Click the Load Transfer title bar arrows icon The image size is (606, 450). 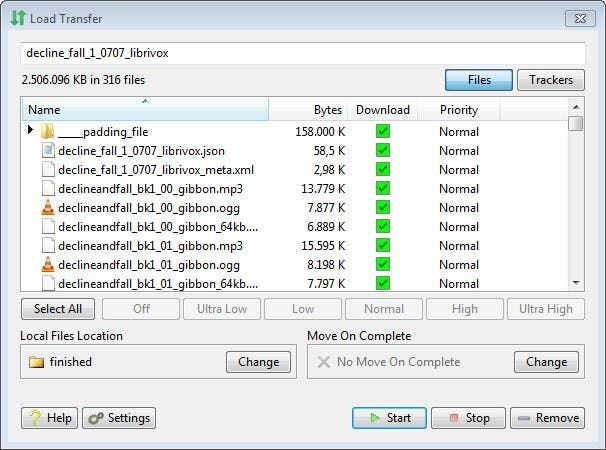pyautogui.click(x=18, y=18)
